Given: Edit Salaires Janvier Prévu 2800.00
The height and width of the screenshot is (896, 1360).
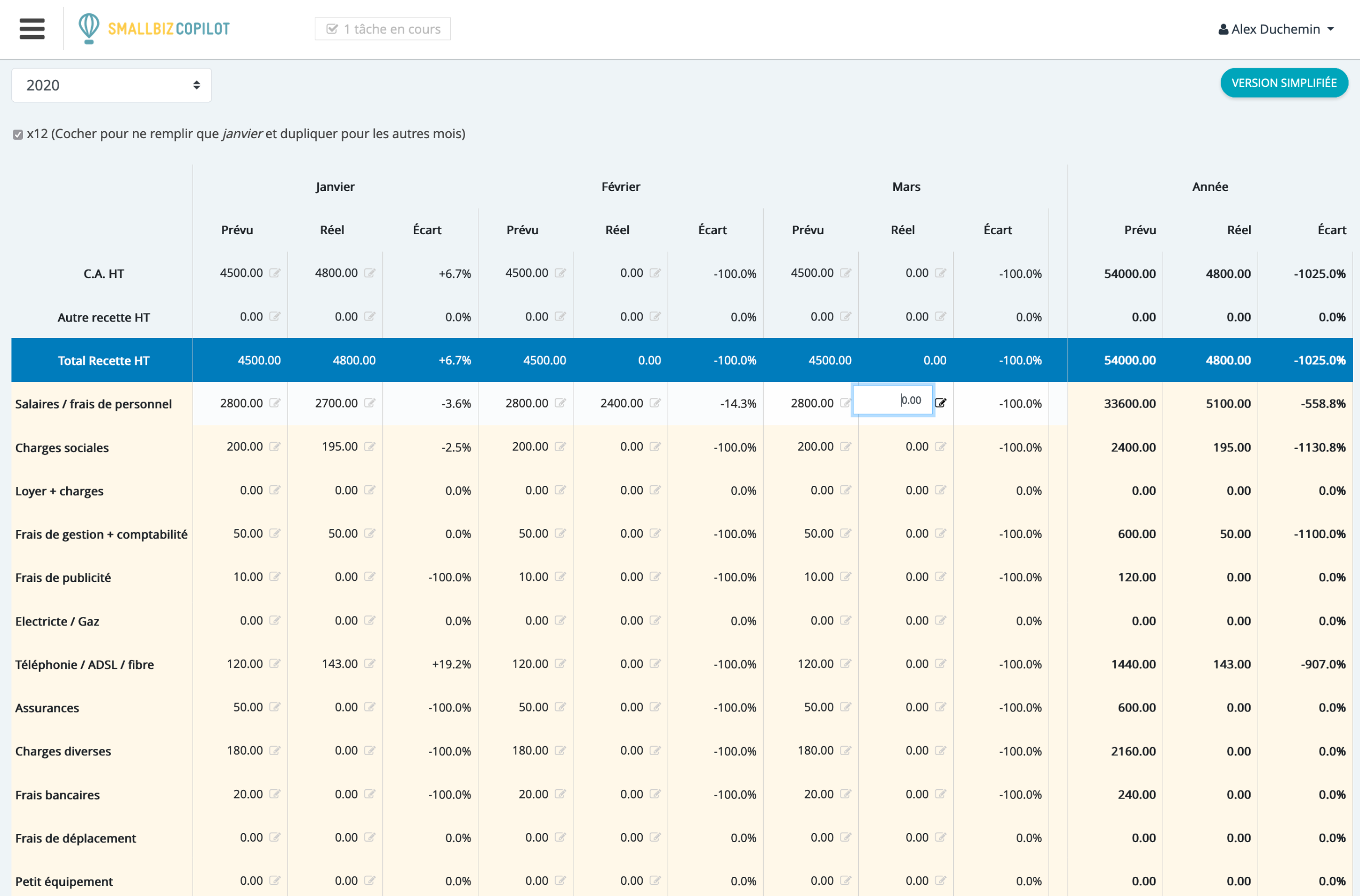Looking at the screenshot, I should (x=275, y=403).
